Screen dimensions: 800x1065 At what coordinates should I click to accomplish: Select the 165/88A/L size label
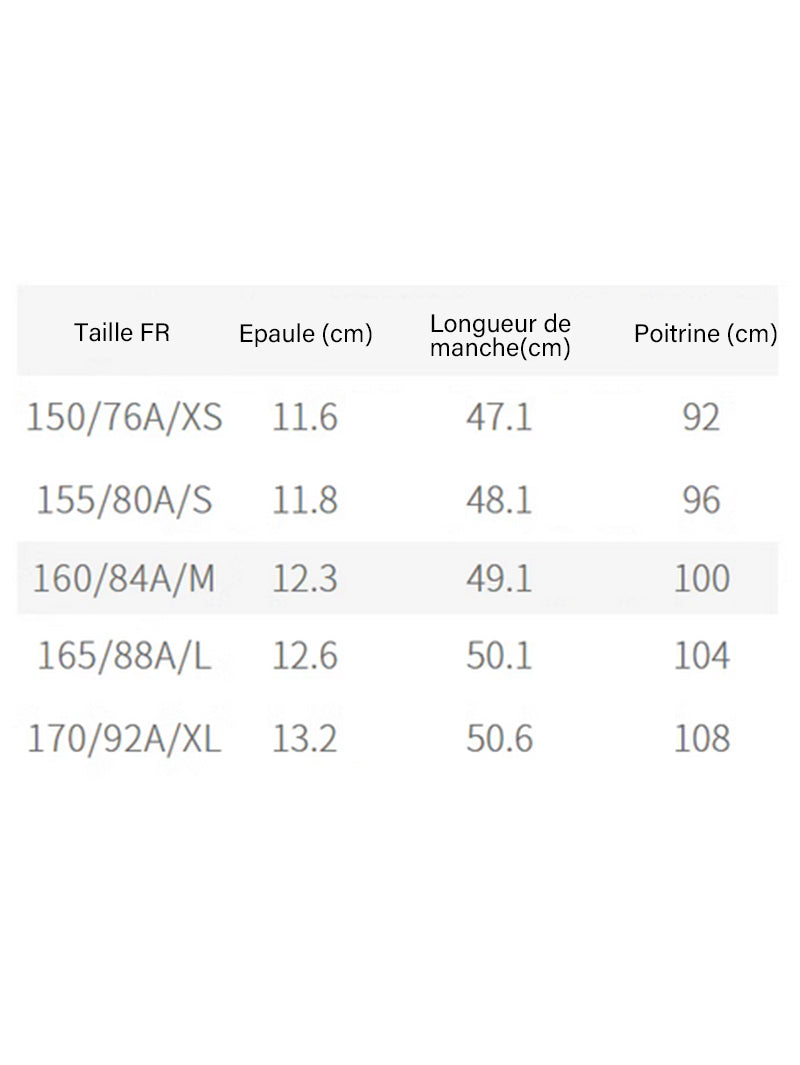pyautogui.click(x=124, y=656)
